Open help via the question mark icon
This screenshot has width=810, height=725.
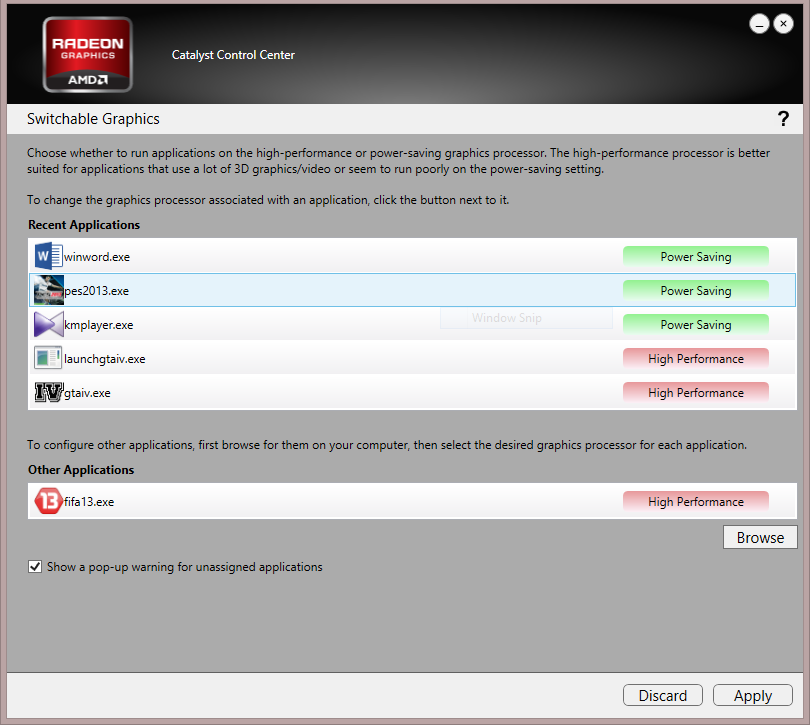tap(783, 119)
